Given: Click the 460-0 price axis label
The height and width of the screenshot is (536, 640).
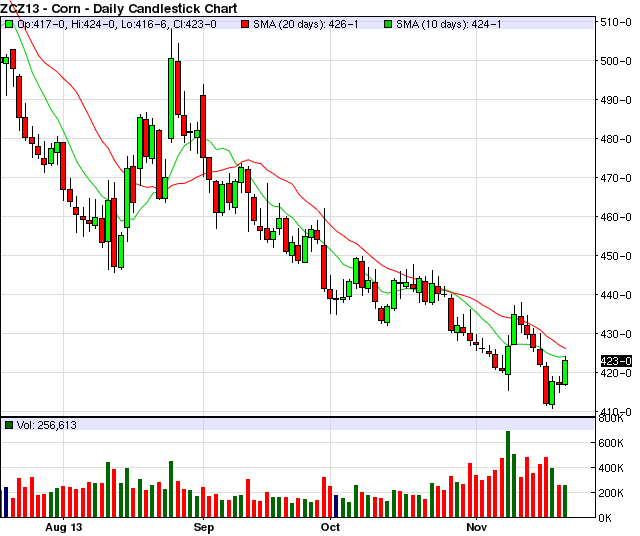Looking at the screenshot, I should coord(616,217).
